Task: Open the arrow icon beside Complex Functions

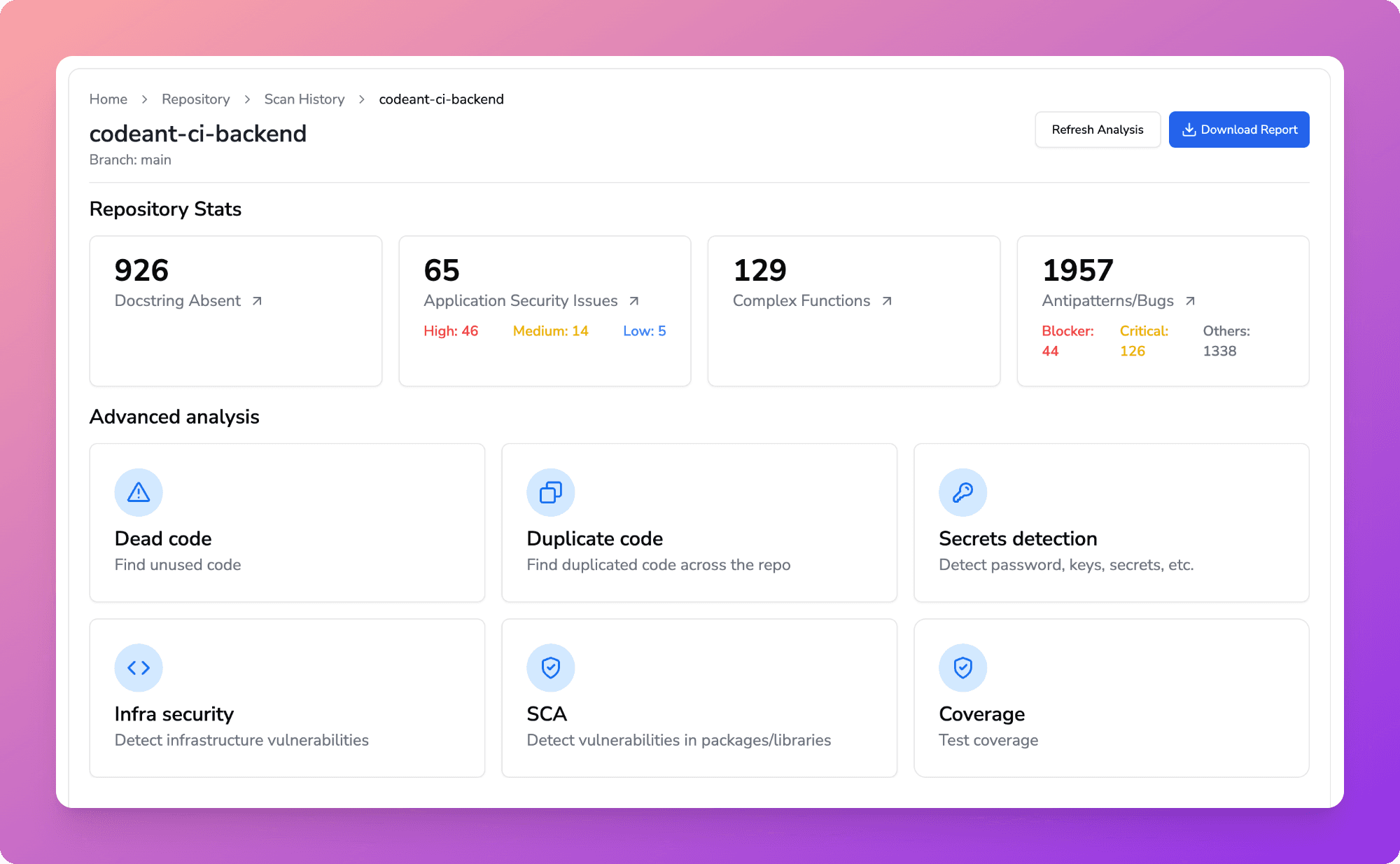Action: coord(887,301)
